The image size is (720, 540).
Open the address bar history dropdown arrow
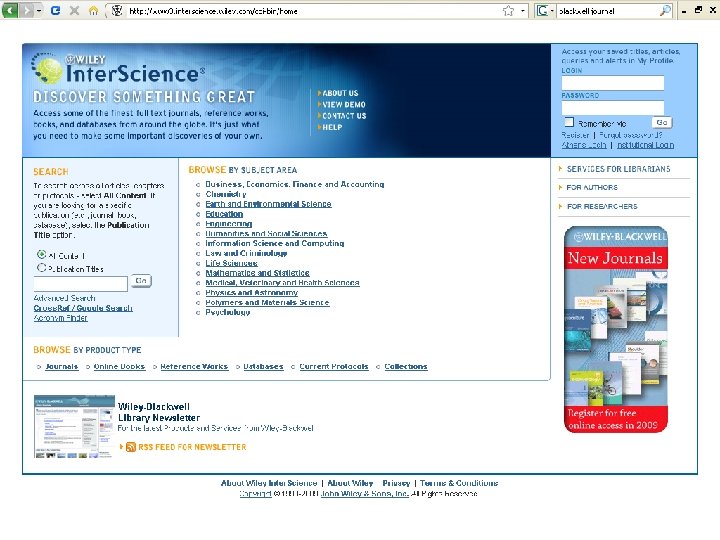point(523,11)
